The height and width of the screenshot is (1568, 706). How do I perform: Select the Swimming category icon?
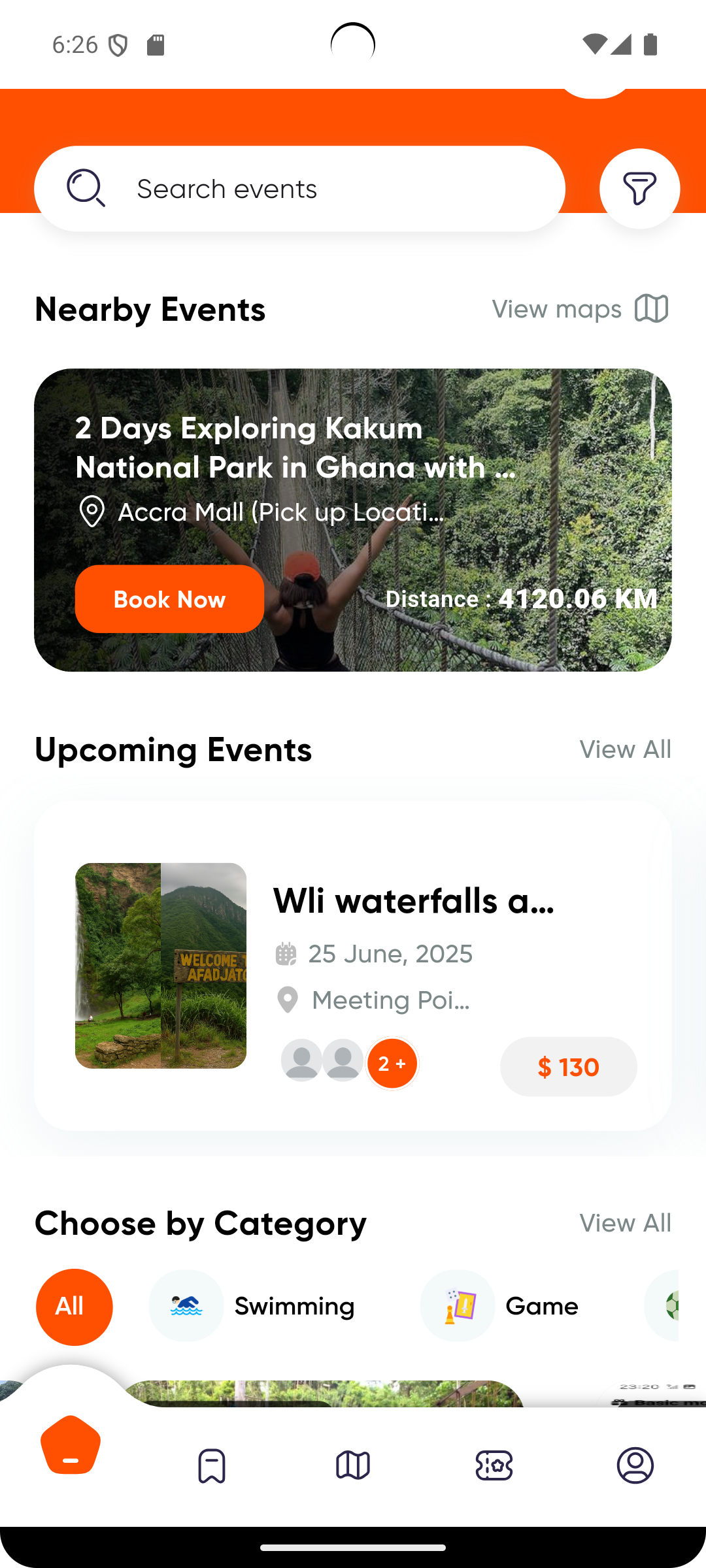click(x=186, y=1306)
